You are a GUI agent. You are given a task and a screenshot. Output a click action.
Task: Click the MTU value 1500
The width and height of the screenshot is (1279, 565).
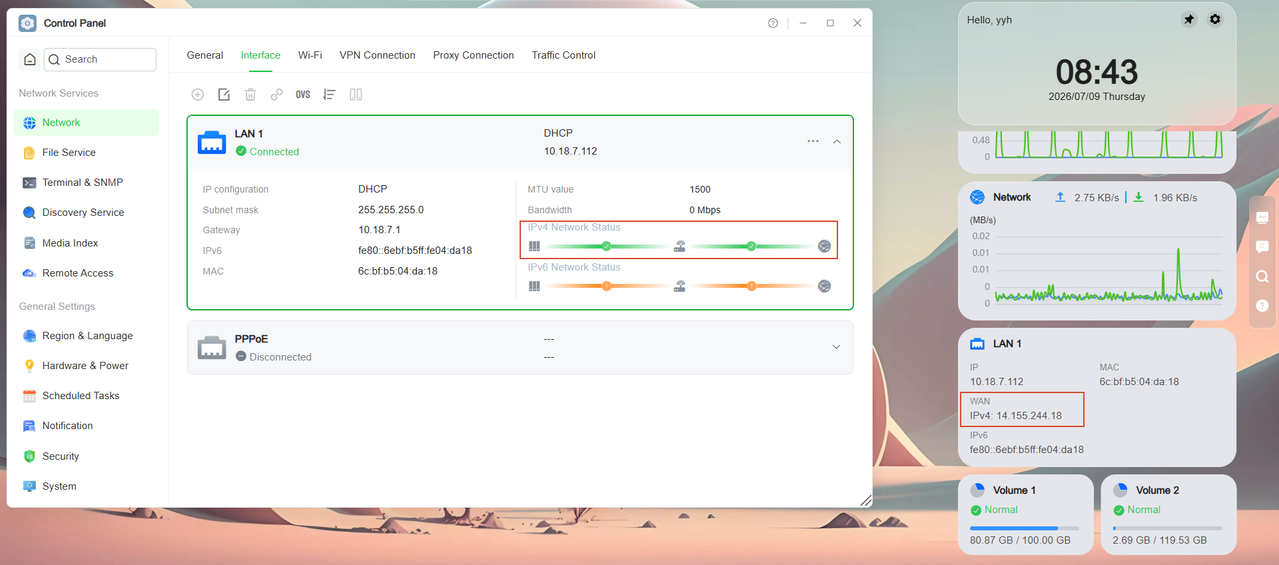(x=700, y=189)
